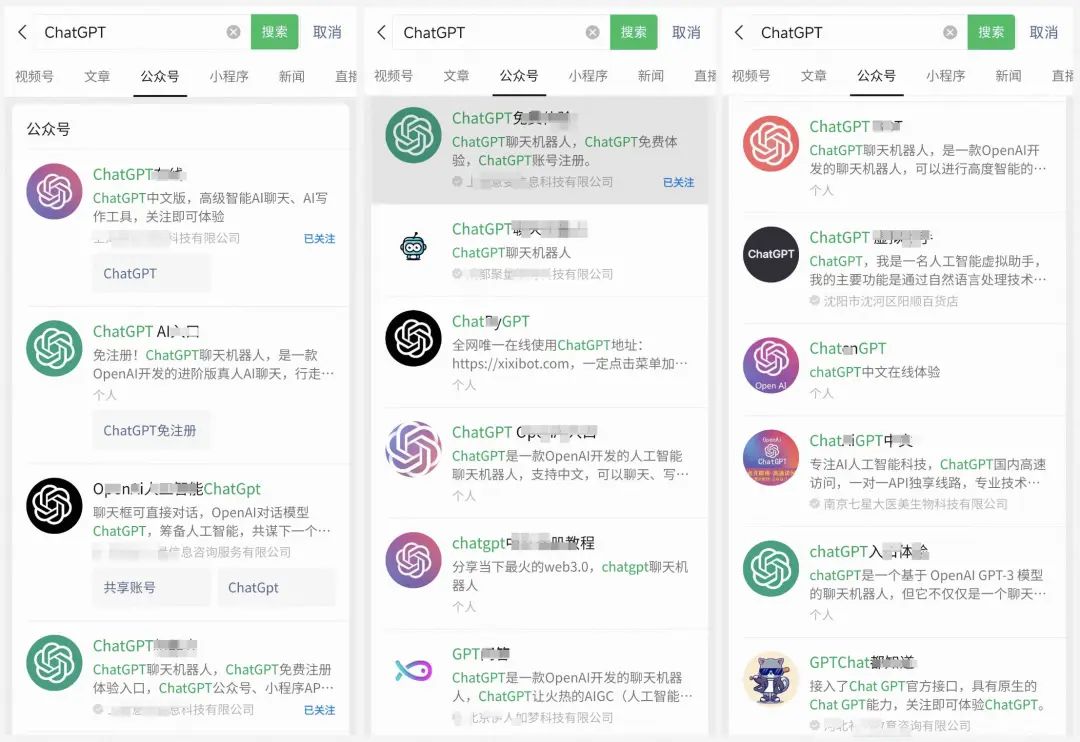1080x742 pixels.
Task: Switch to 视频号 tab in the right screen
Action: (751, 76)
